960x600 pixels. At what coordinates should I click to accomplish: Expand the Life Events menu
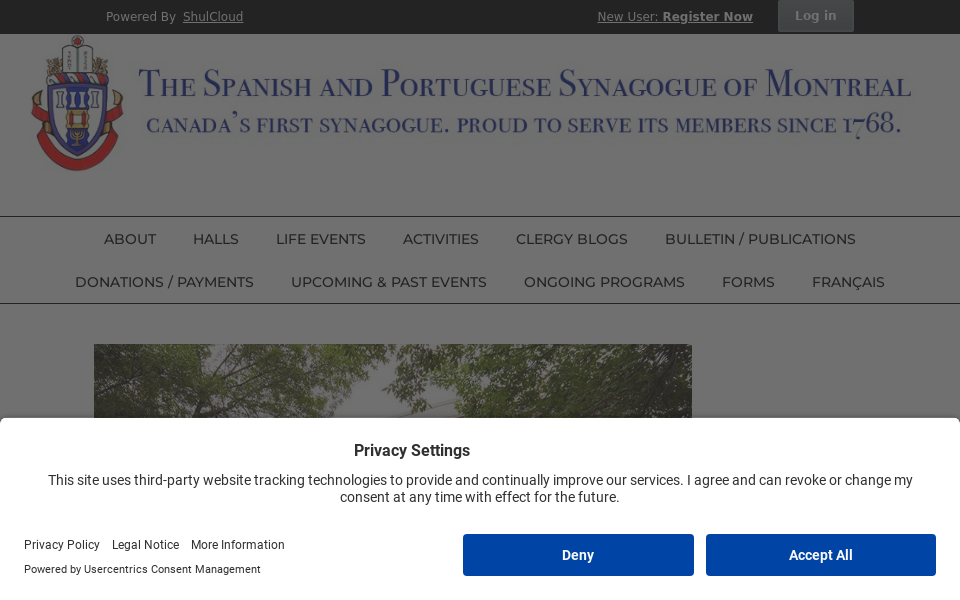point(321,239)
